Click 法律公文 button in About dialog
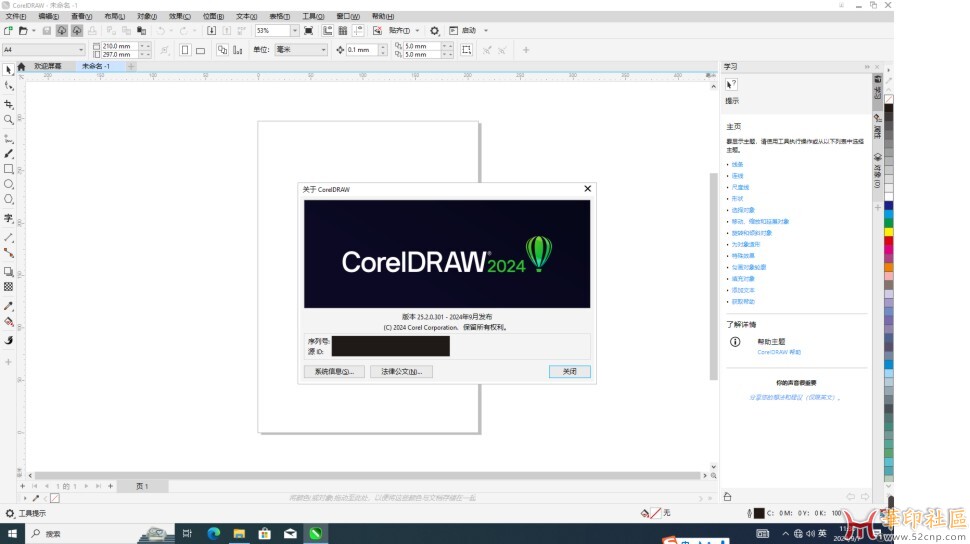Viewport: 970px width, 544px height. tap(401, 371)
